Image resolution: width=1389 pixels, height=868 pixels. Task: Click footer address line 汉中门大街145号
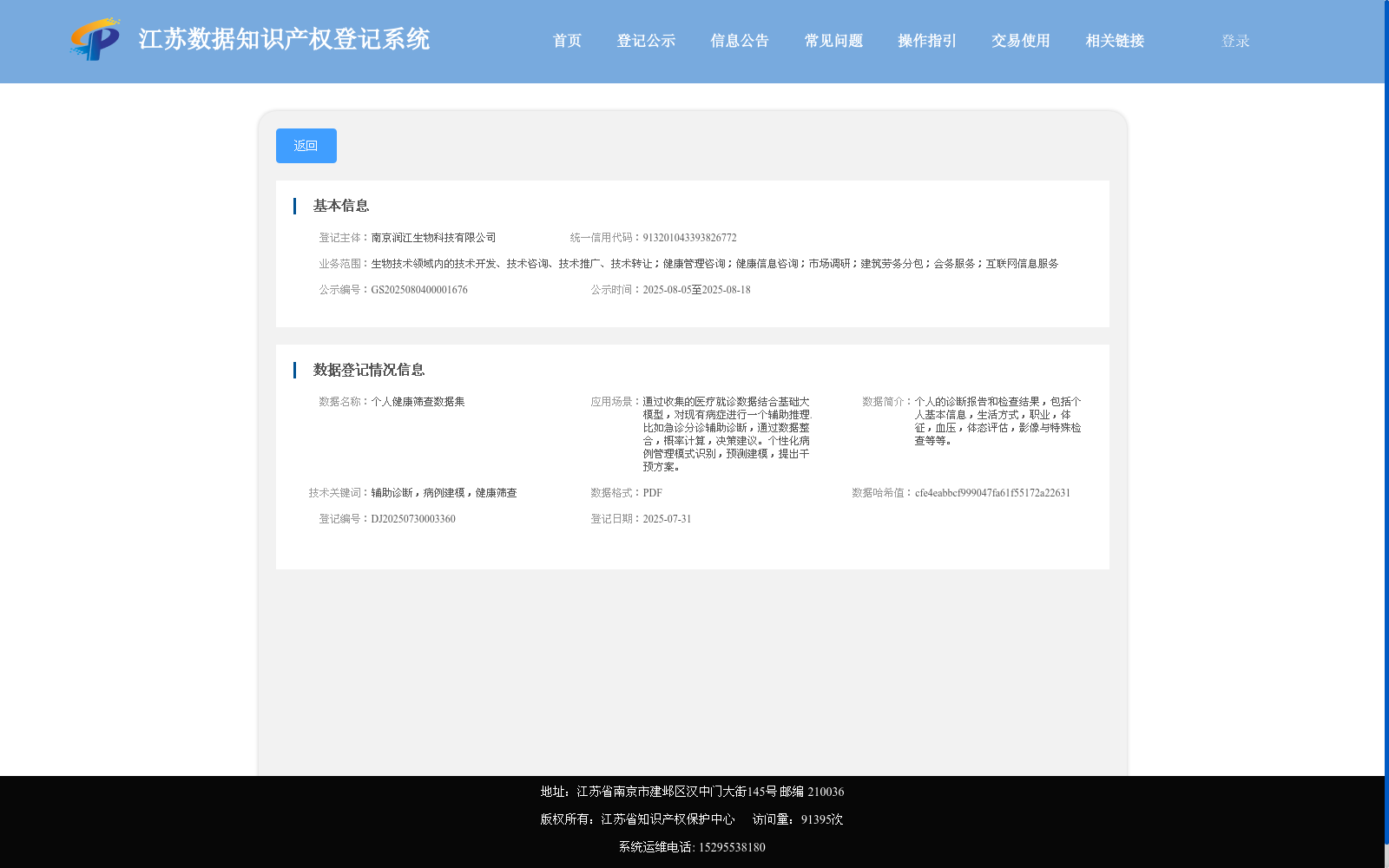(x=731, y=792)
